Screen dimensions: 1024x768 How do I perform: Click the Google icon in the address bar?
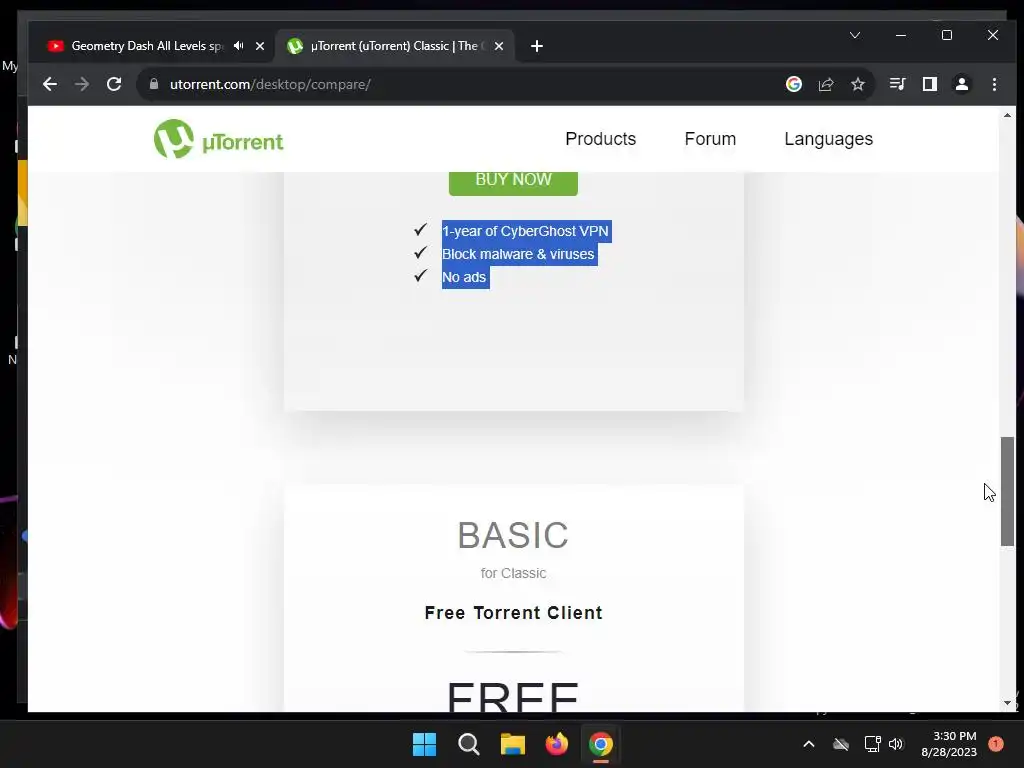click(793, 84)
